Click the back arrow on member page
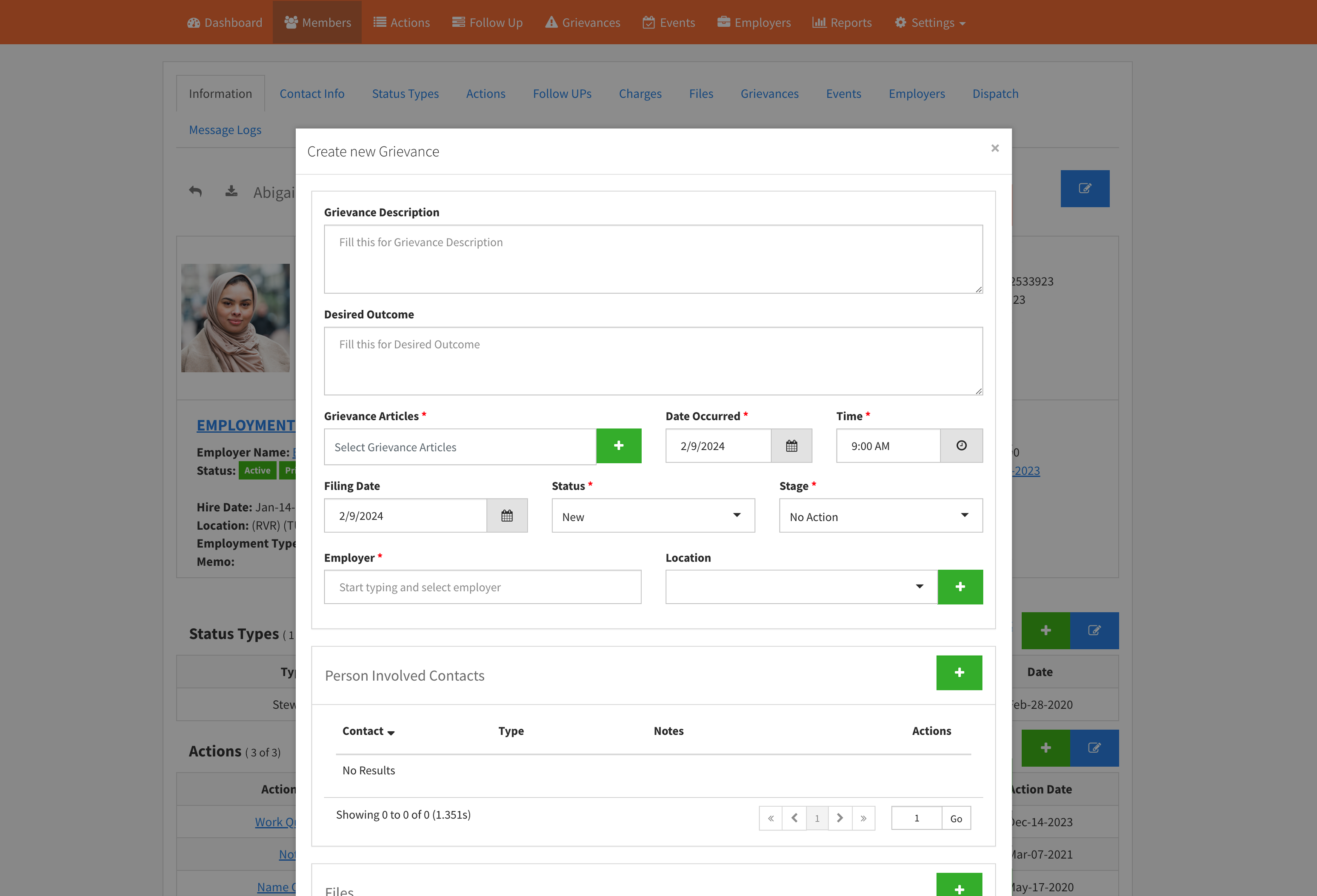 coord(195,191)
